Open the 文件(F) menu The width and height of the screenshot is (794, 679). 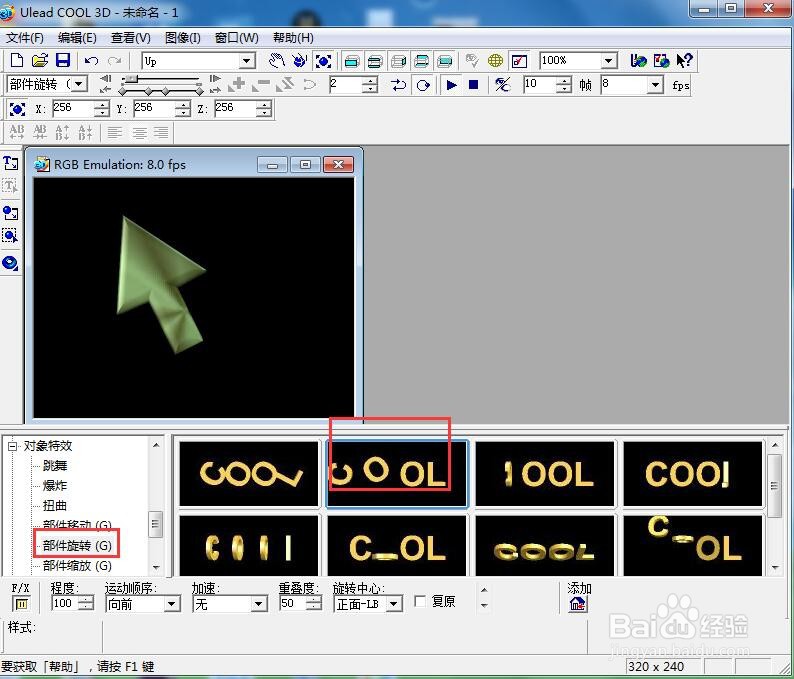(x=24, y=38)
